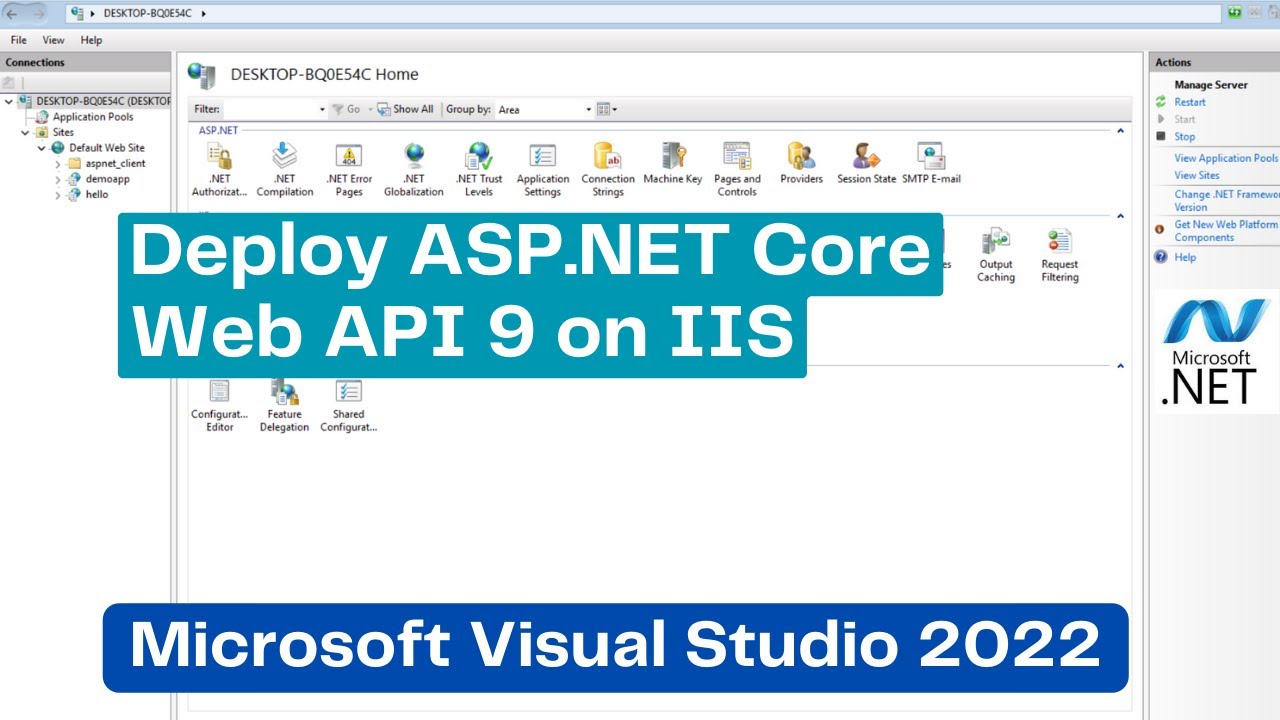Open the view mode icons dropdown
This screenshot has width=1280, height=720.
tap(607, 109)
